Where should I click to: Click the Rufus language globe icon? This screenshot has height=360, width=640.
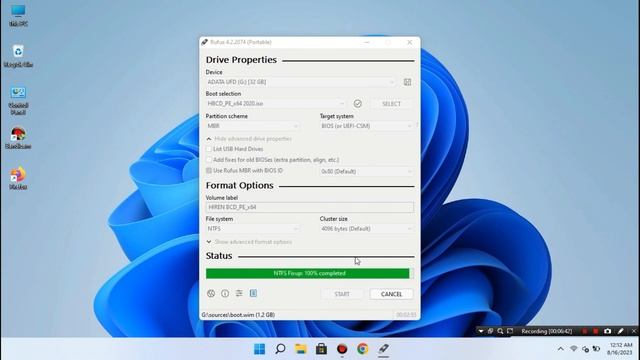coord(211,293)
